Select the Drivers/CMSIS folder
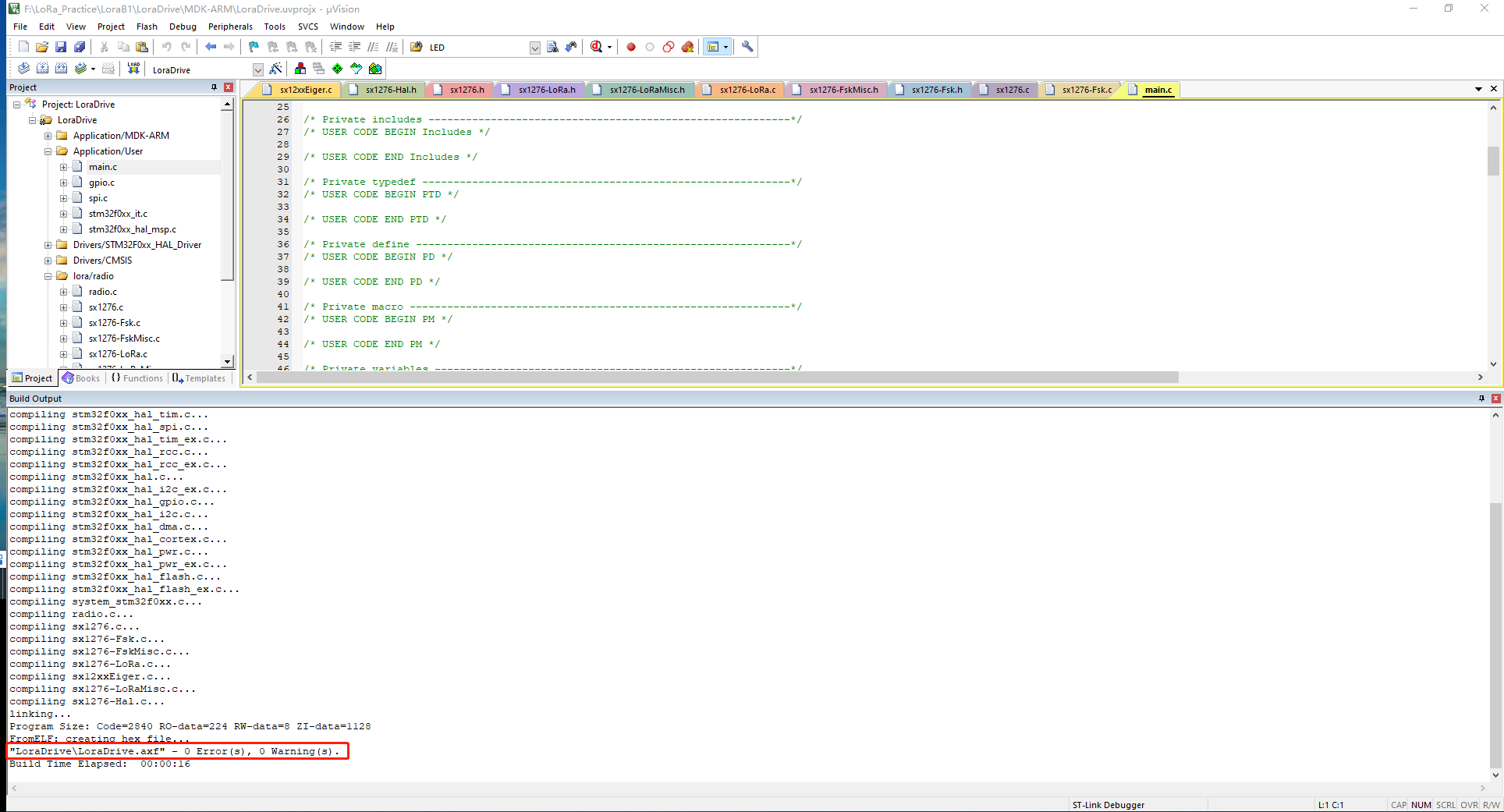 coord(102,261)
